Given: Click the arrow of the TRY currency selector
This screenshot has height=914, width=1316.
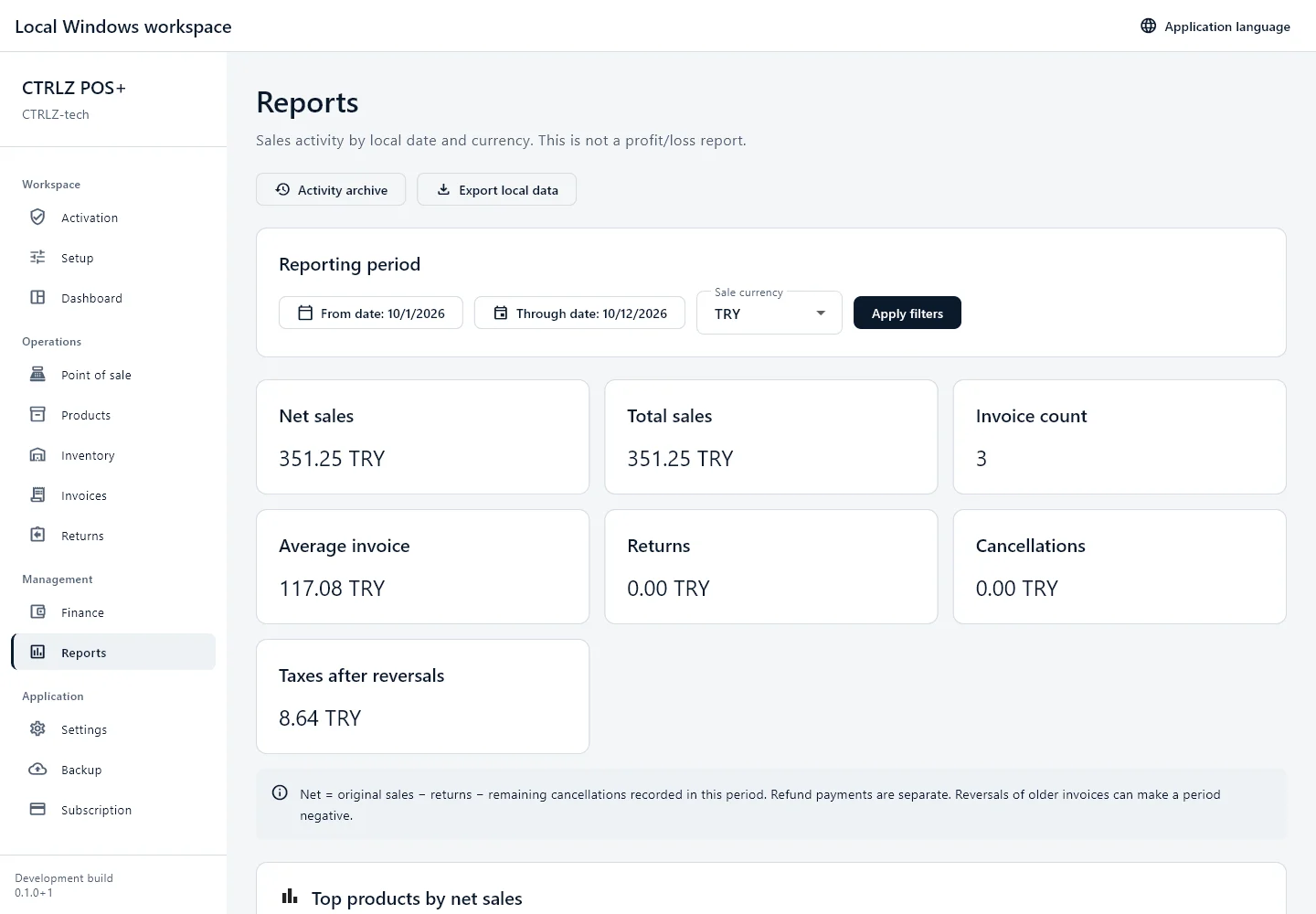Looking at the screenshot, I should 821,314.
